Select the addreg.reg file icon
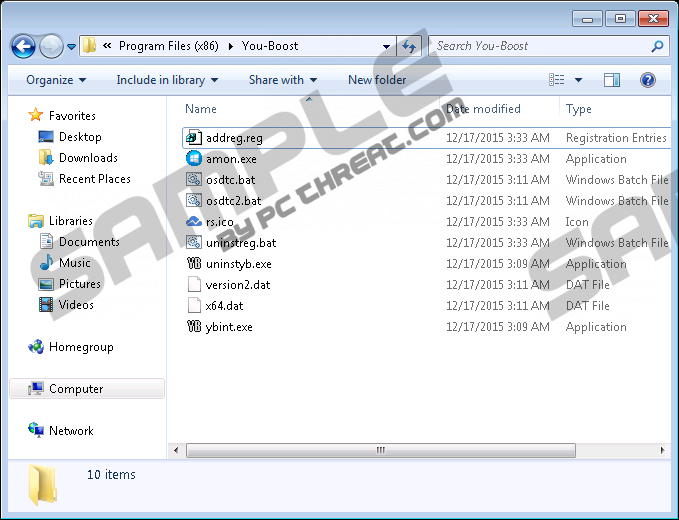 [194, 138]
